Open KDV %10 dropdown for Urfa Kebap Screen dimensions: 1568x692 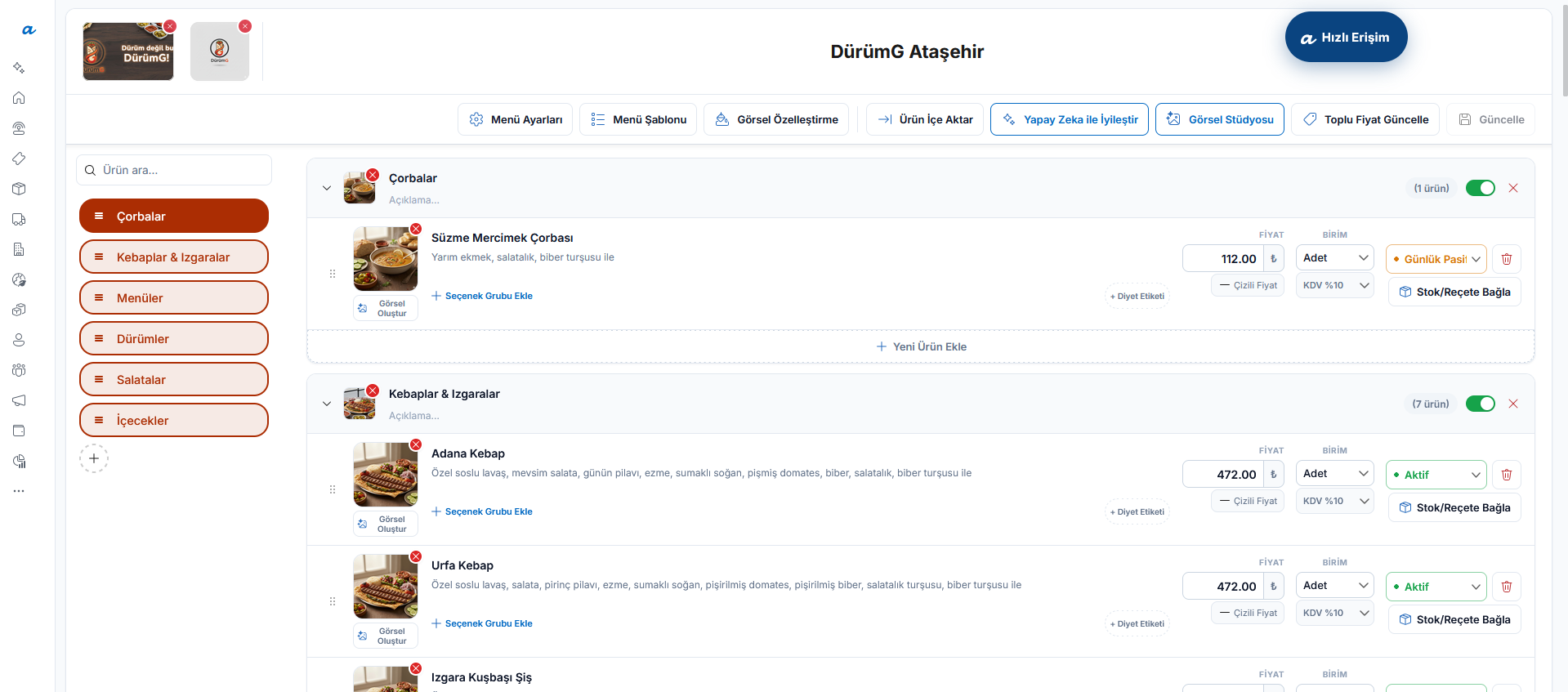pos(1335,613)
